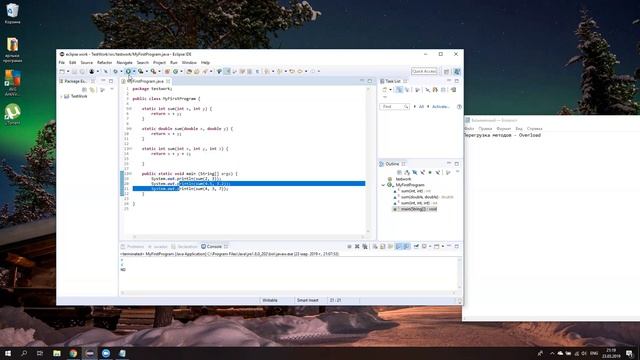This screenshot has width=640, height=360.
Task: Toggle Hide Static Members in Outline
Action: pos(422,172)
